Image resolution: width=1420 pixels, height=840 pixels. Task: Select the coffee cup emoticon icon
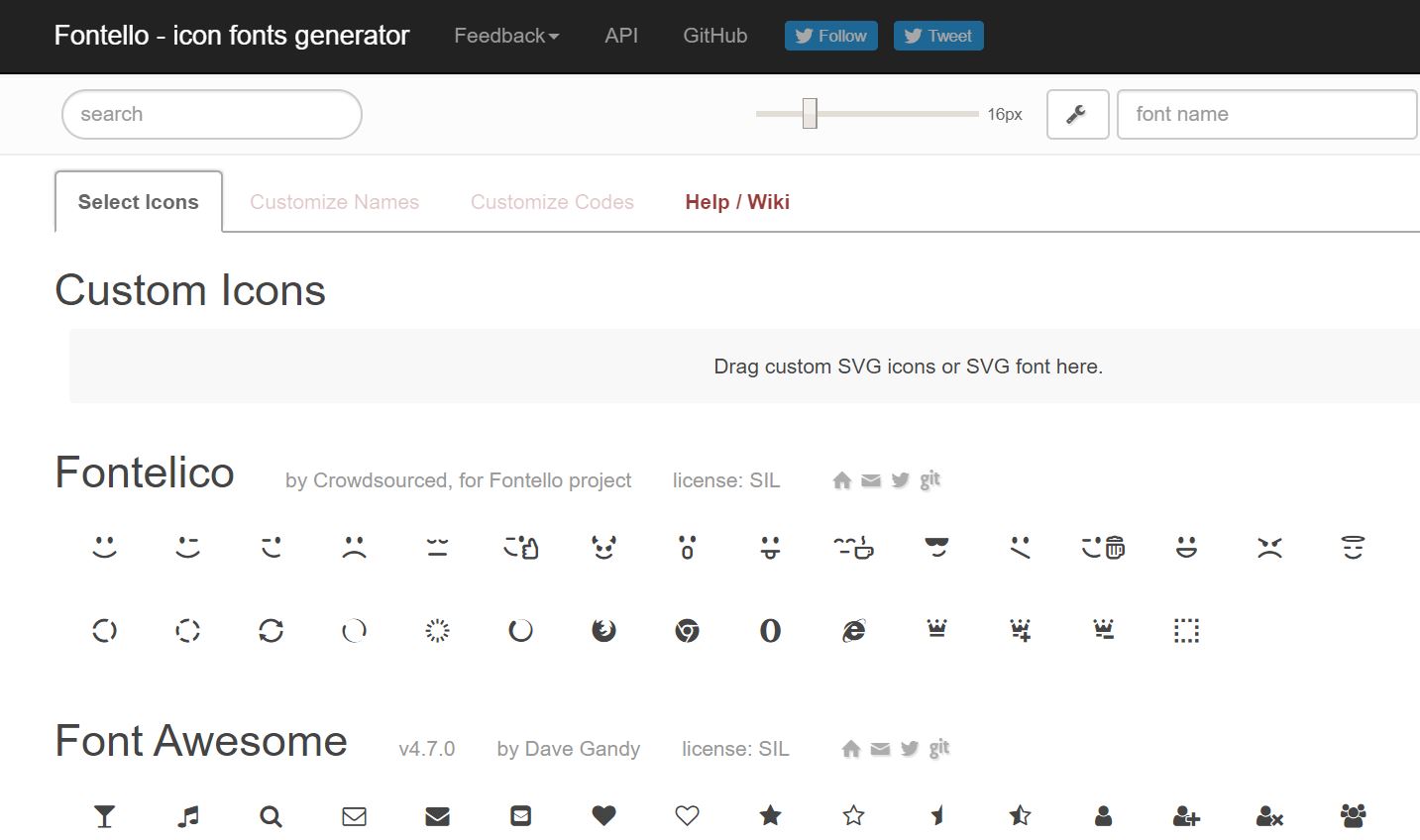click(854, 547)
